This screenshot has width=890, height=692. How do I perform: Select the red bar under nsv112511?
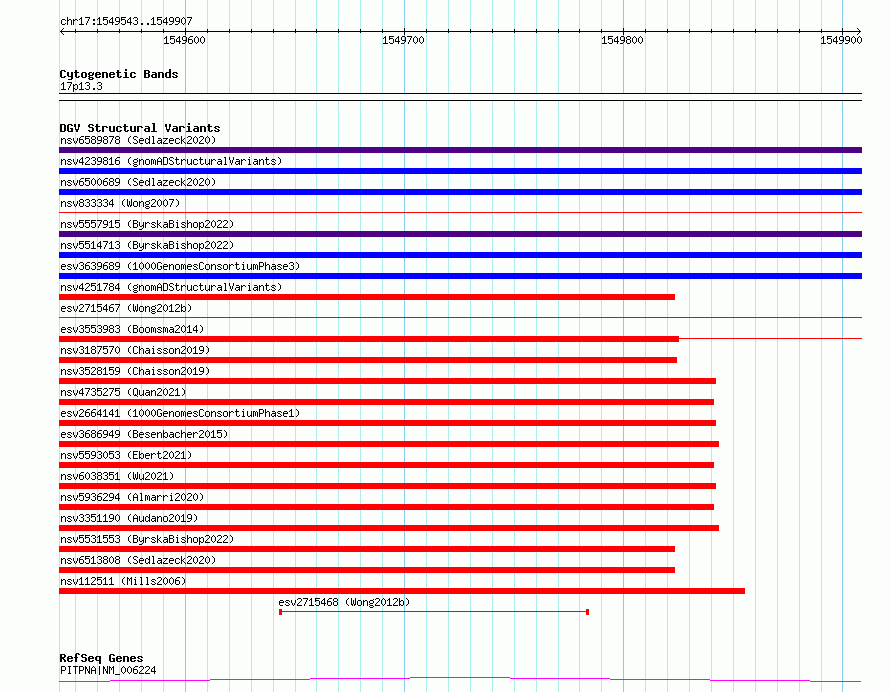point(402,592)
